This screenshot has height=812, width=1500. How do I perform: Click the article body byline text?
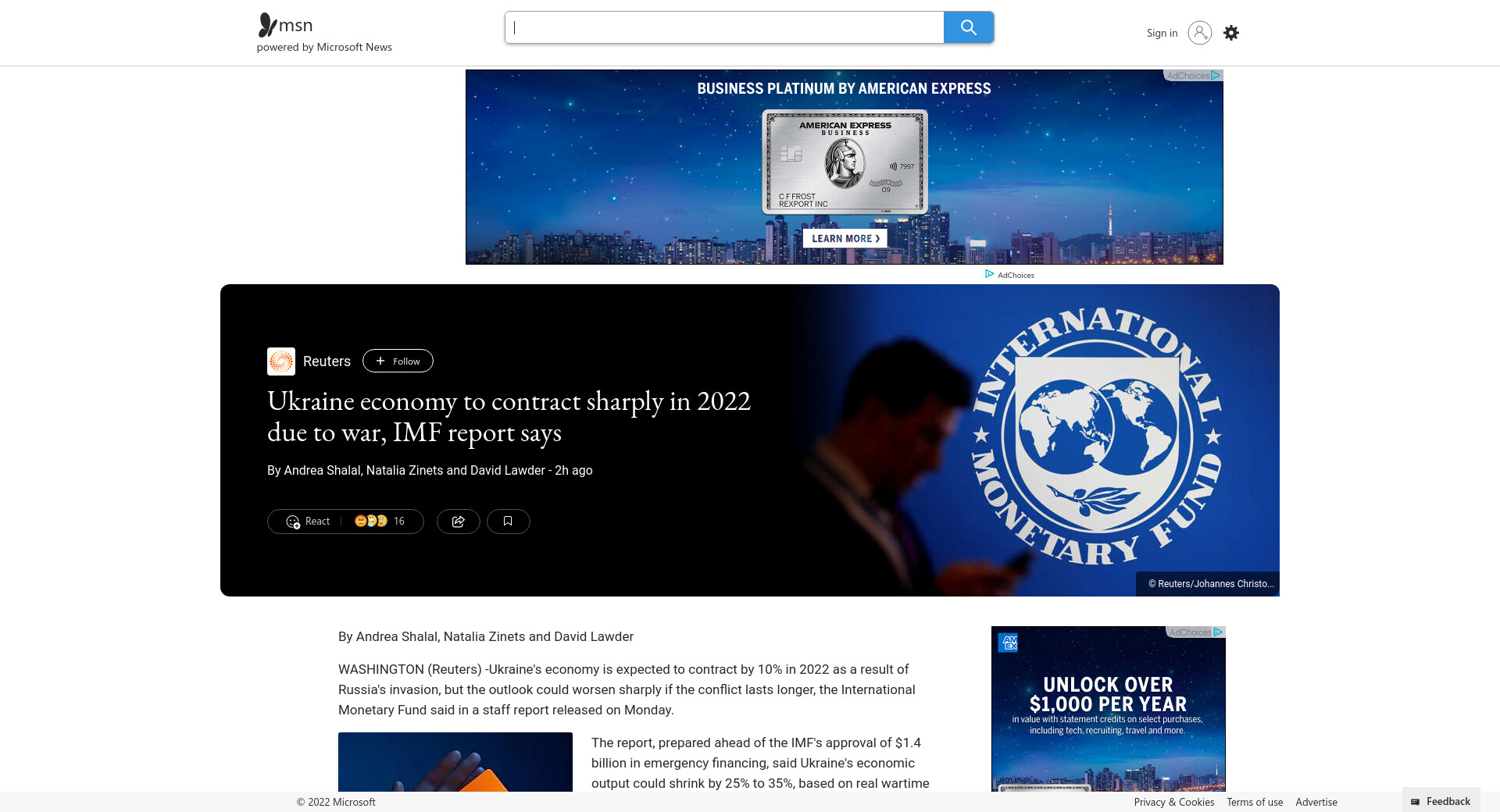pos(486,636)
